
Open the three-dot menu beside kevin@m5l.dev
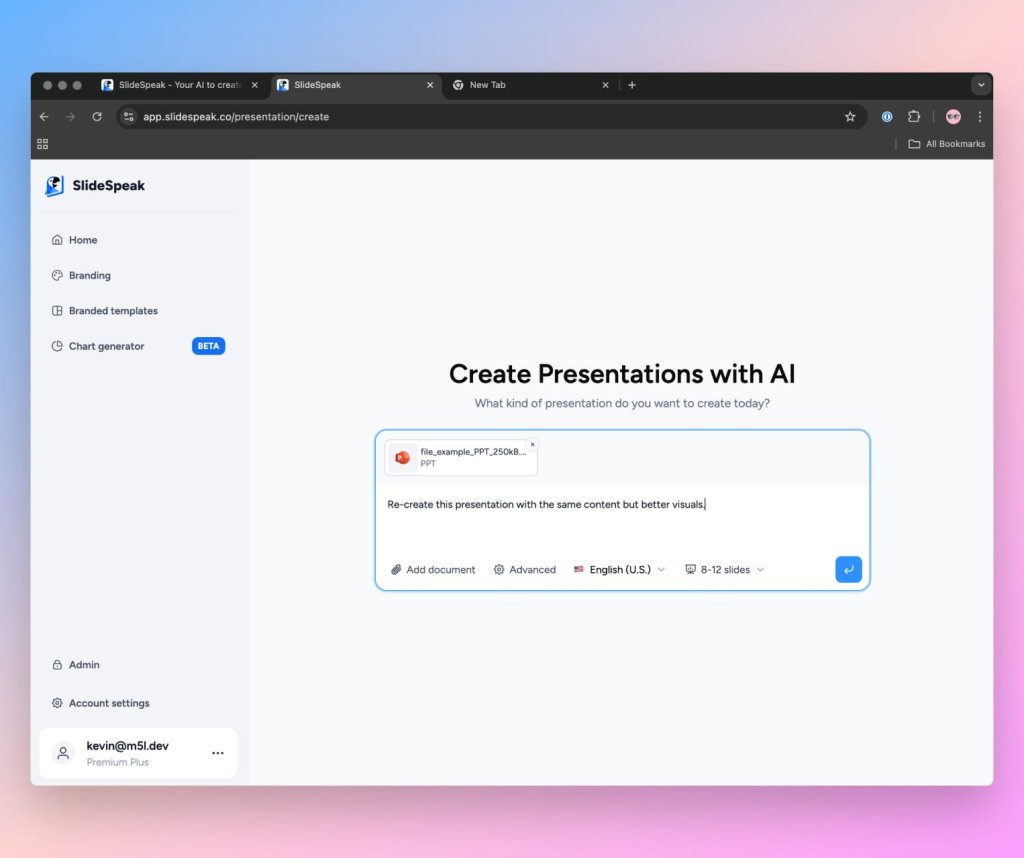click(x=217, y=753)
